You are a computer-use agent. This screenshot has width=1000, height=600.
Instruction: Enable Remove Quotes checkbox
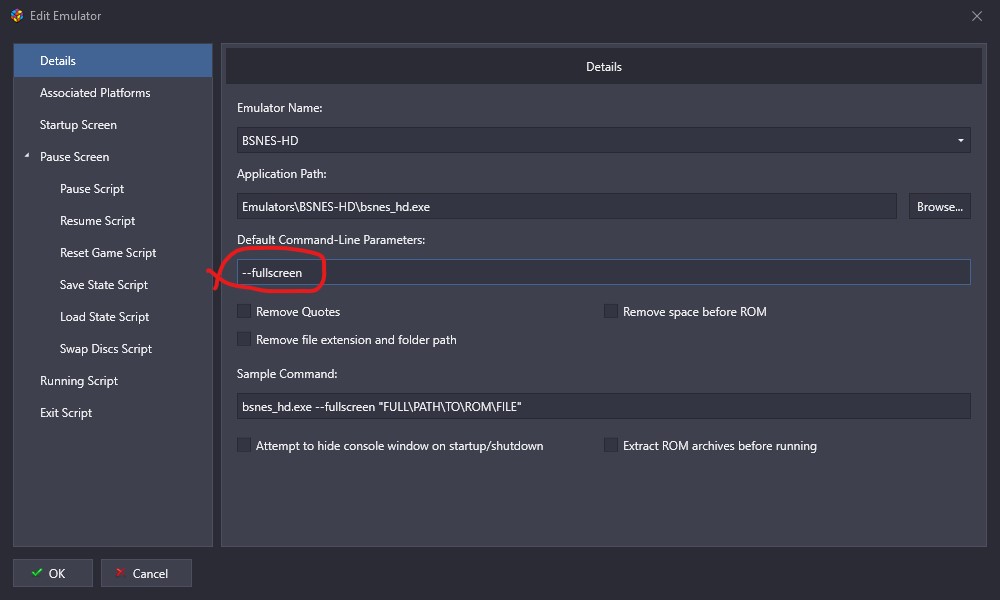(x=244, y=311)
